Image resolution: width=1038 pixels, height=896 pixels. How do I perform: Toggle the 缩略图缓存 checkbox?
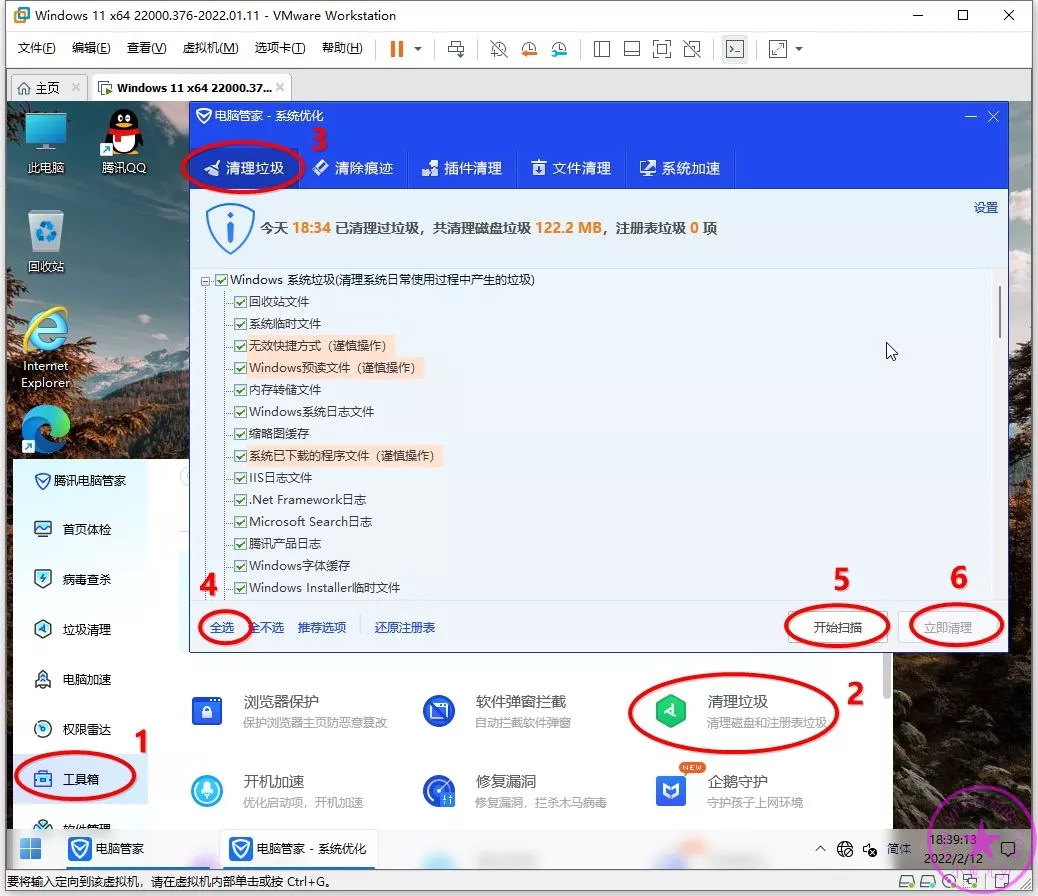[240, 434]
